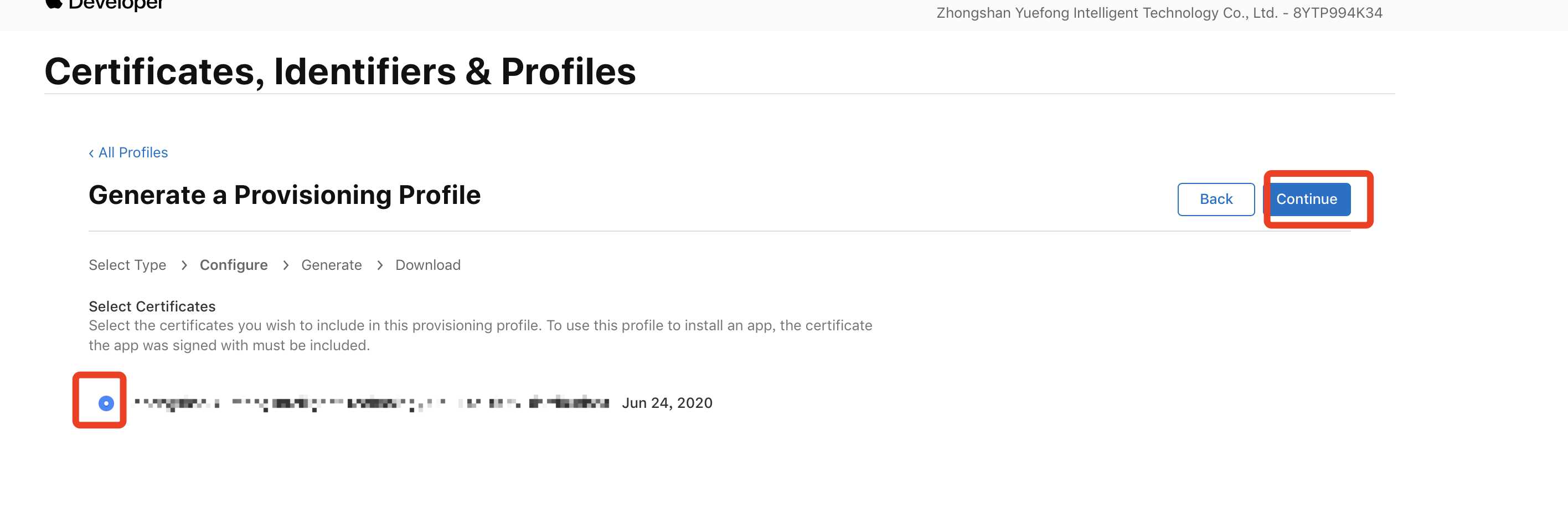
Task: Open the Configure step
Action: [234, 265]
